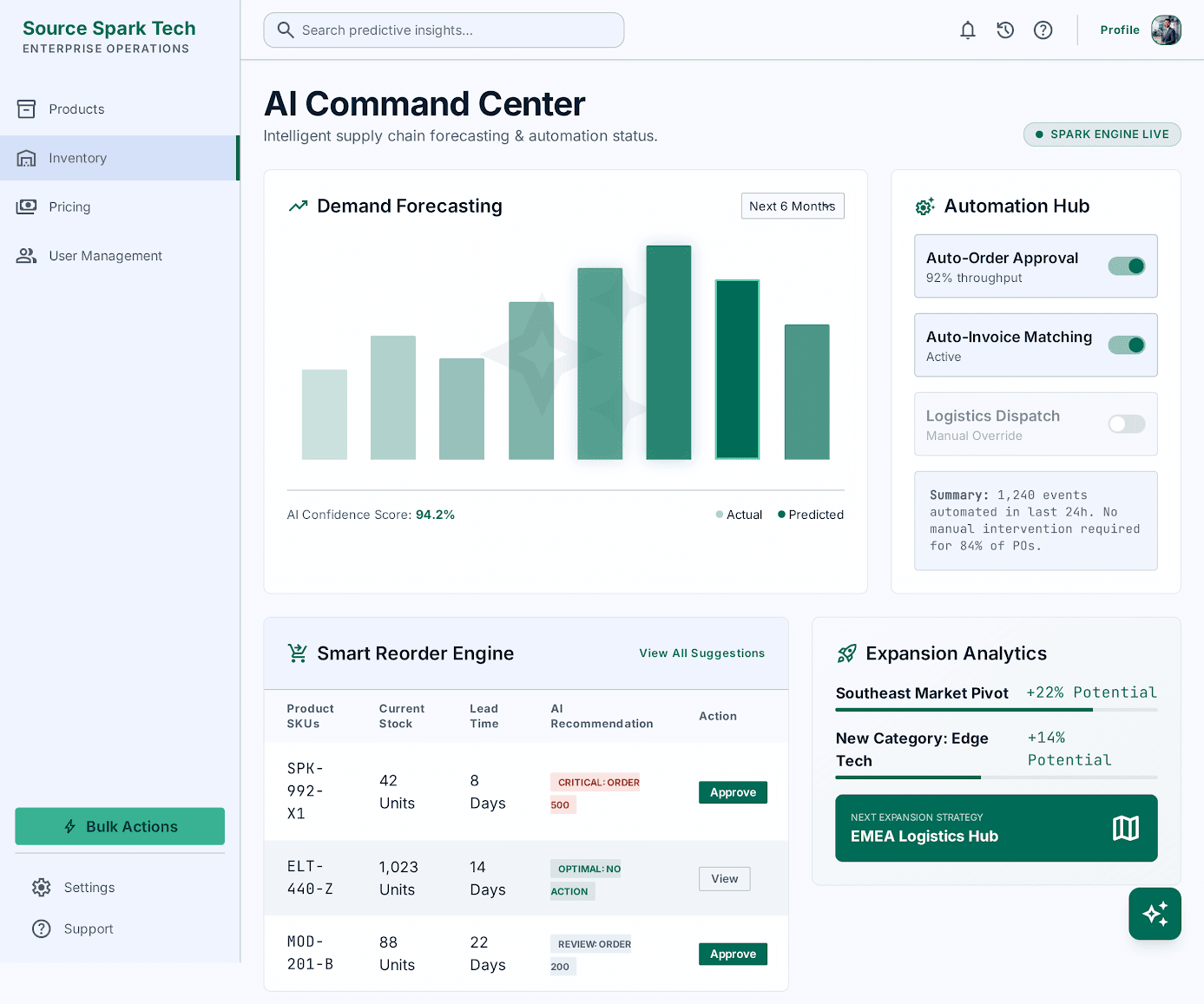This screenshot has width=1204, height=1004.
Task: Click the Southeast Market Pivot progress bar
Action: 997,710
